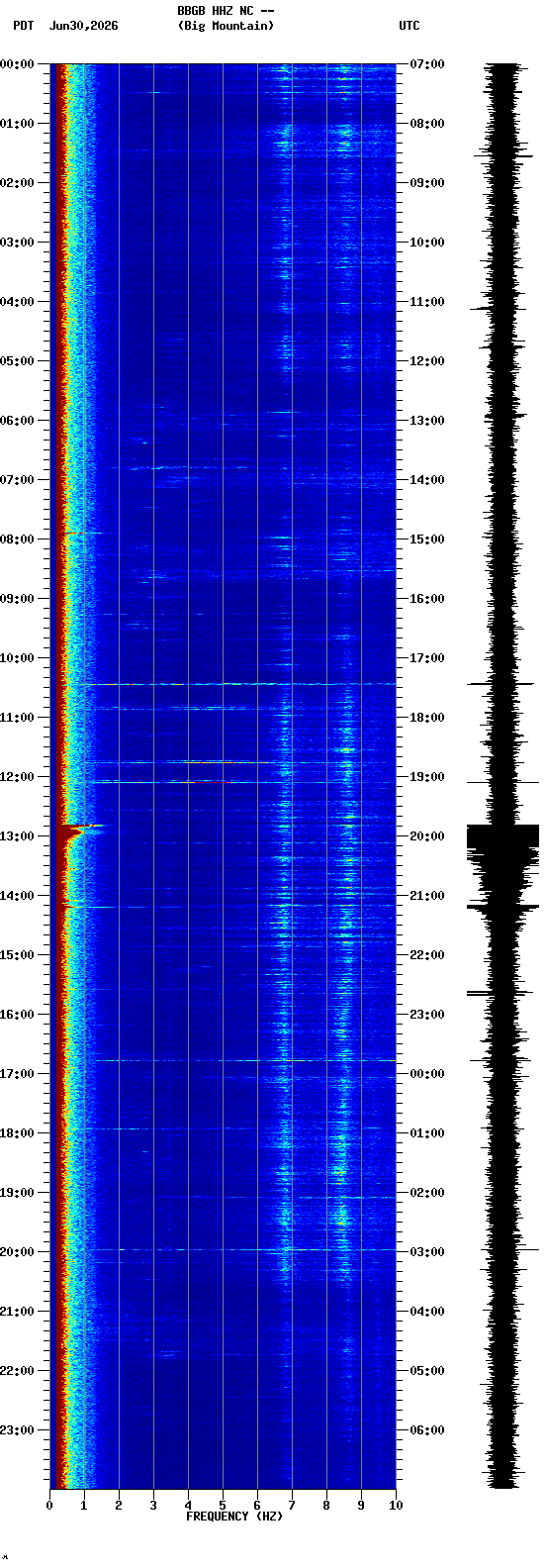Click PDT time label '05:00'

click(x=17, y=361)
